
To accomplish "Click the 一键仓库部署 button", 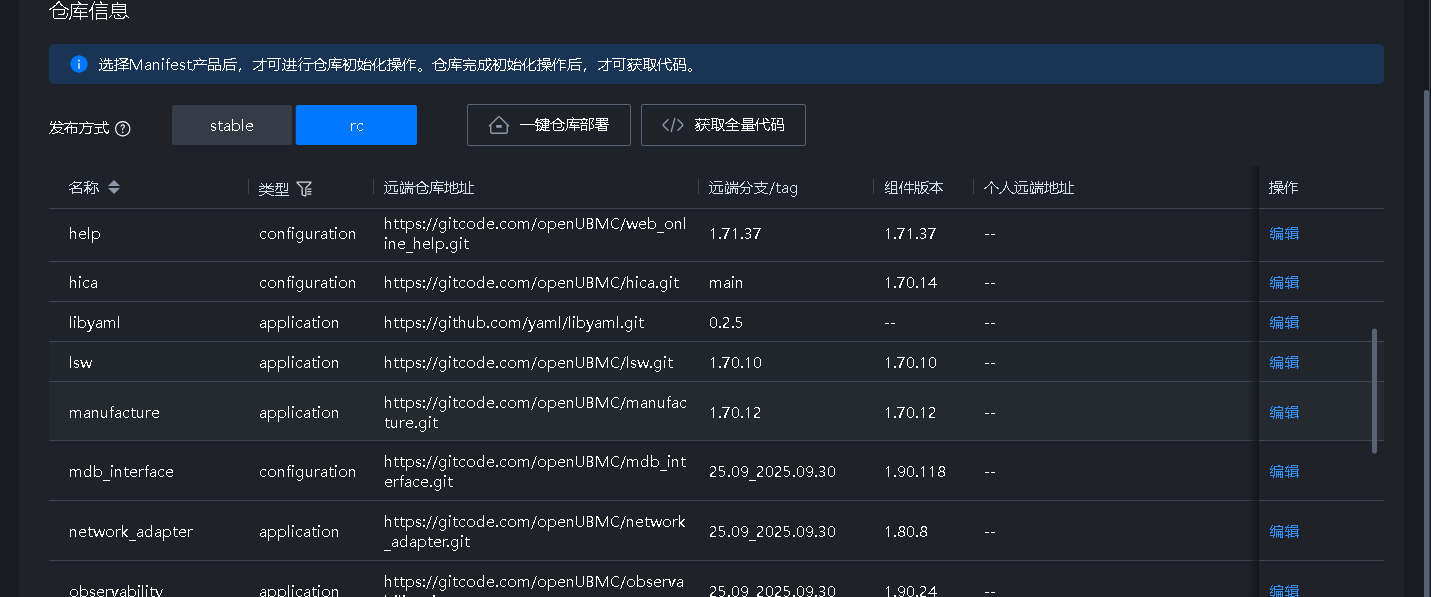I will (548, 126).
